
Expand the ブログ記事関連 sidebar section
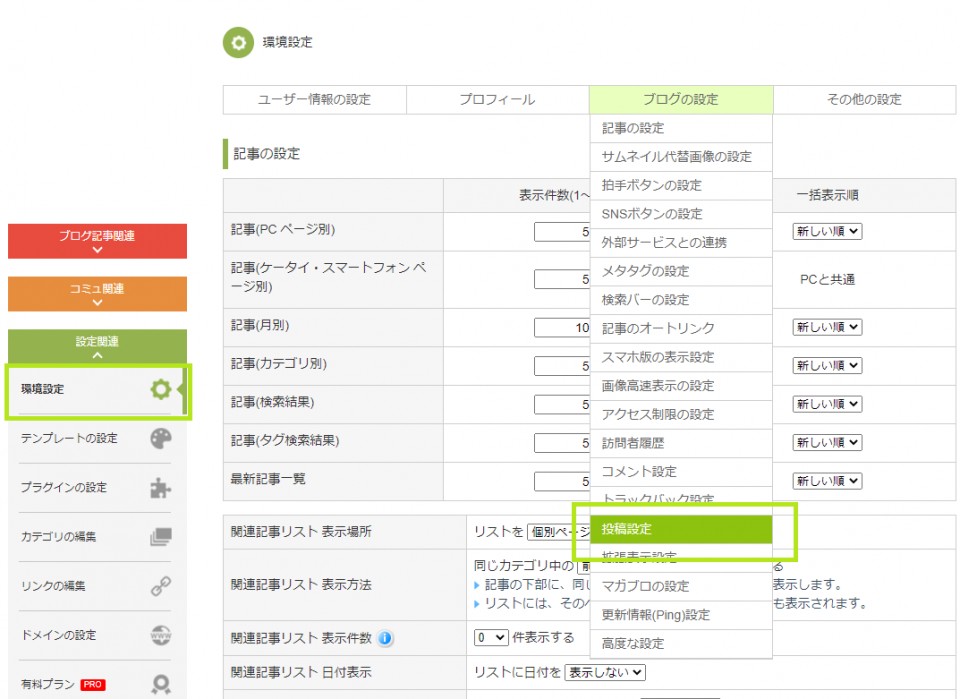click(x=97, y=242)
